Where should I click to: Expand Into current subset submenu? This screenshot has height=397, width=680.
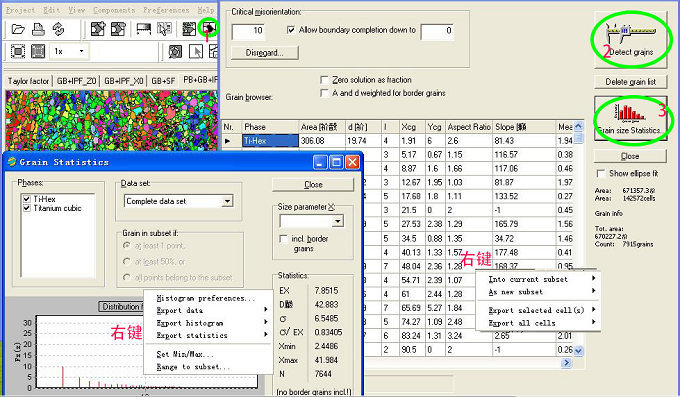pyautogui.click(x=538, y=279)
